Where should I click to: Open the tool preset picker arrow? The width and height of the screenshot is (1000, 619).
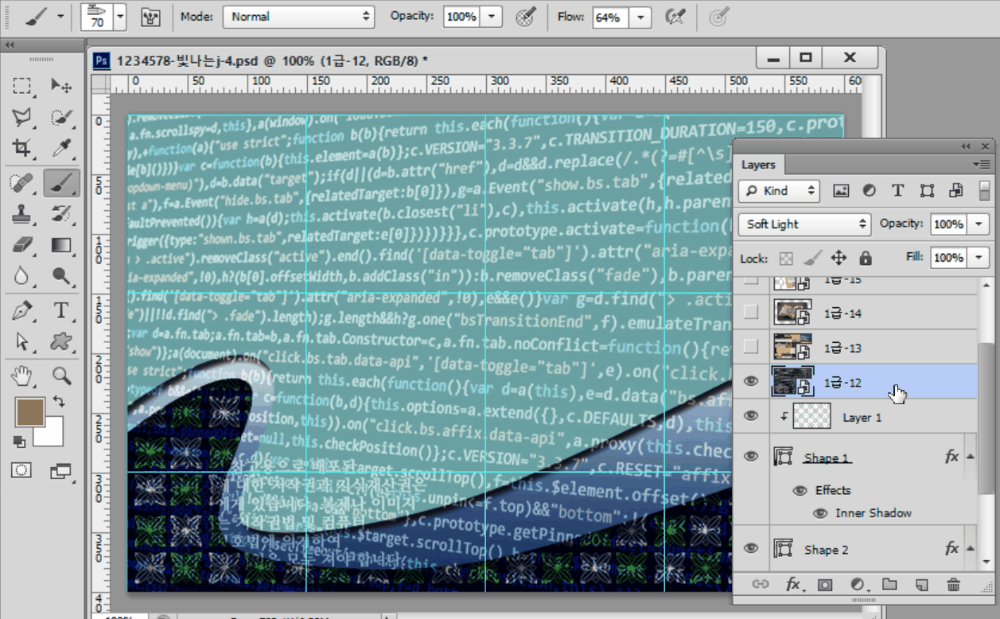click(x=60, y=17)
